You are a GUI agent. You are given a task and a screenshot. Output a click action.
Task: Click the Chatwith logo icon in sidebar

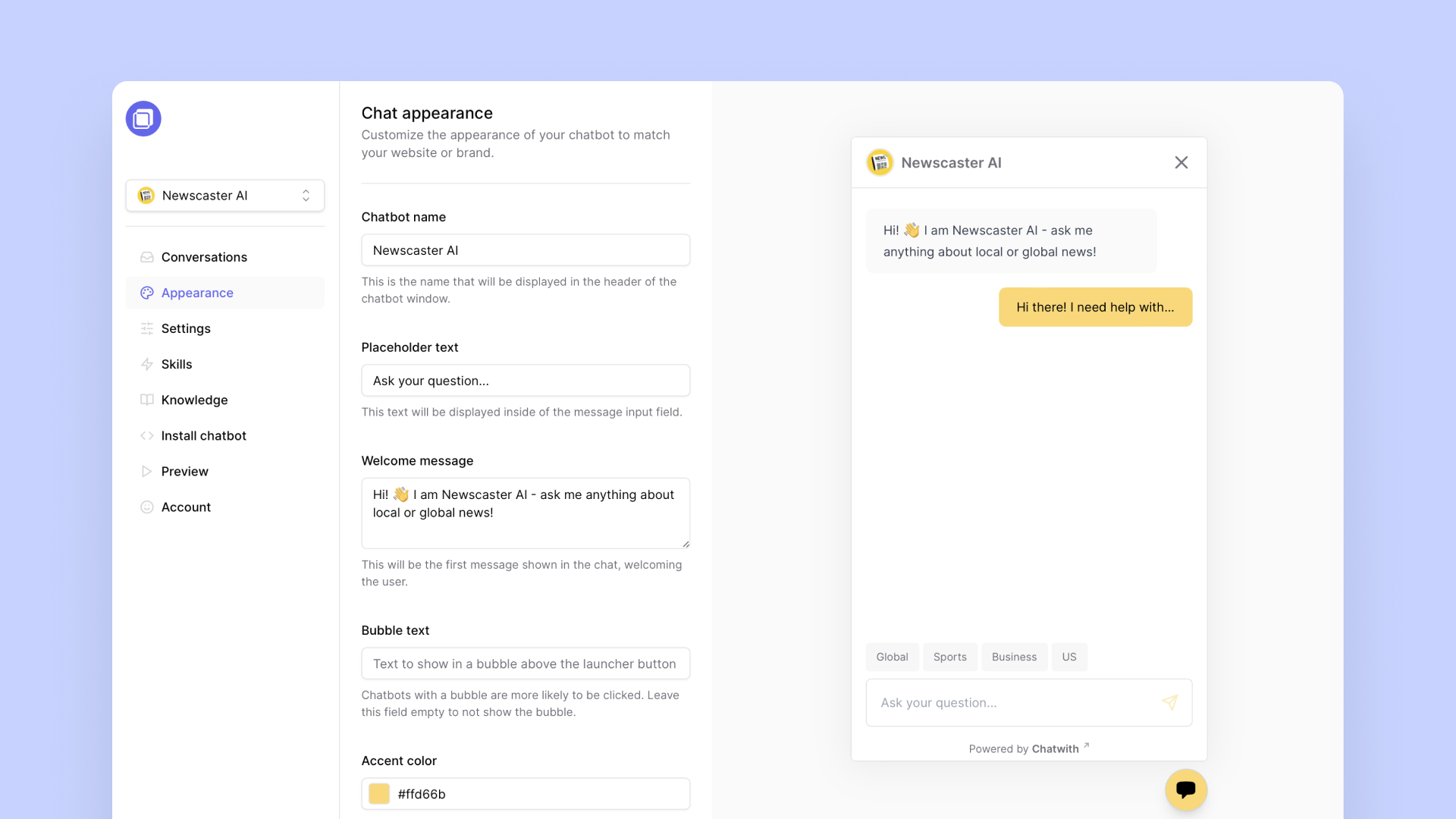[x=143, y=119]
